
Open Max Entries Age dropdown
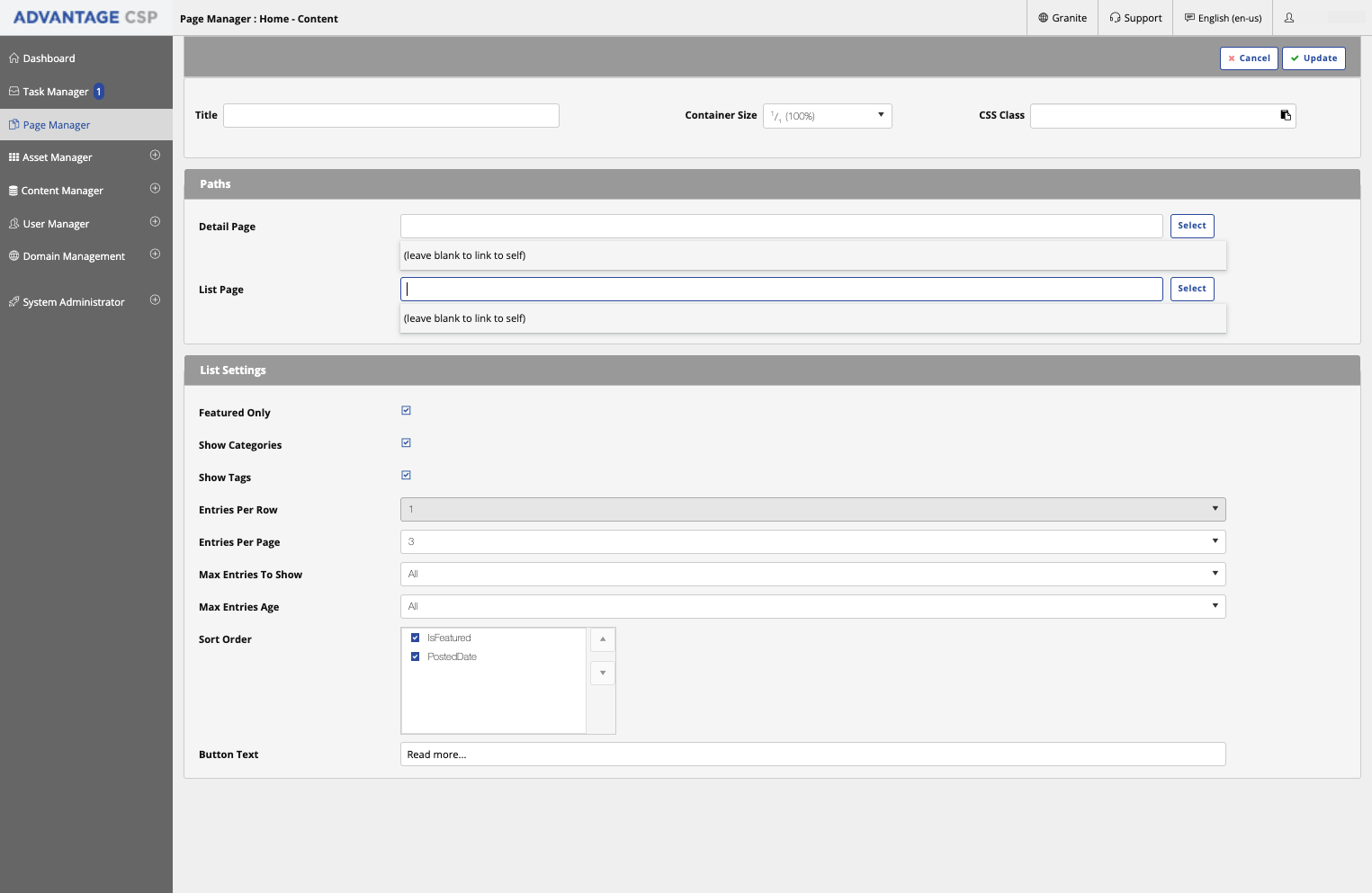pos(813,606)
